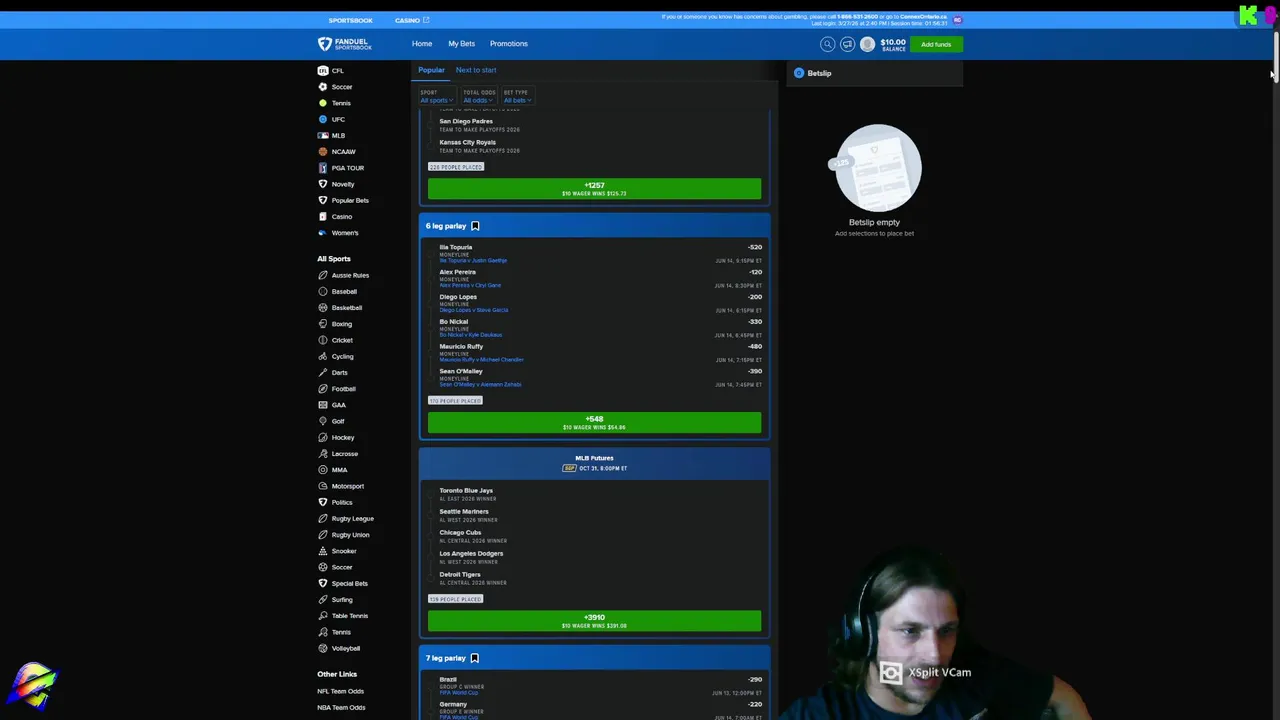The height and width of the screenshot is (720, 1280).
Task: Click the $10.00 balance display
Action: [893, 44]
